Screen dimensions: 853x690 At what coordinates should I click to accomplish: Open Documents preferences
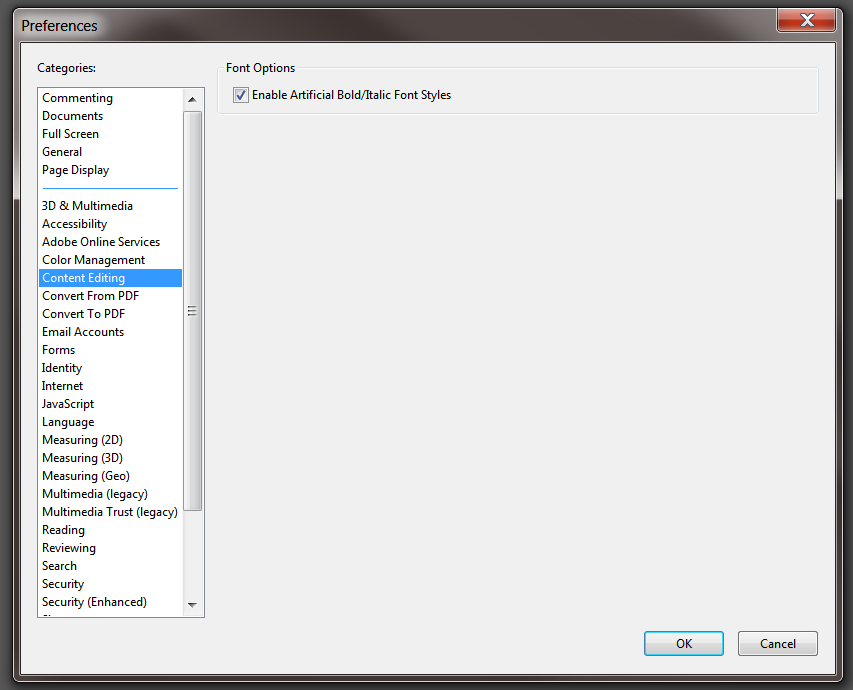[72, 115]
